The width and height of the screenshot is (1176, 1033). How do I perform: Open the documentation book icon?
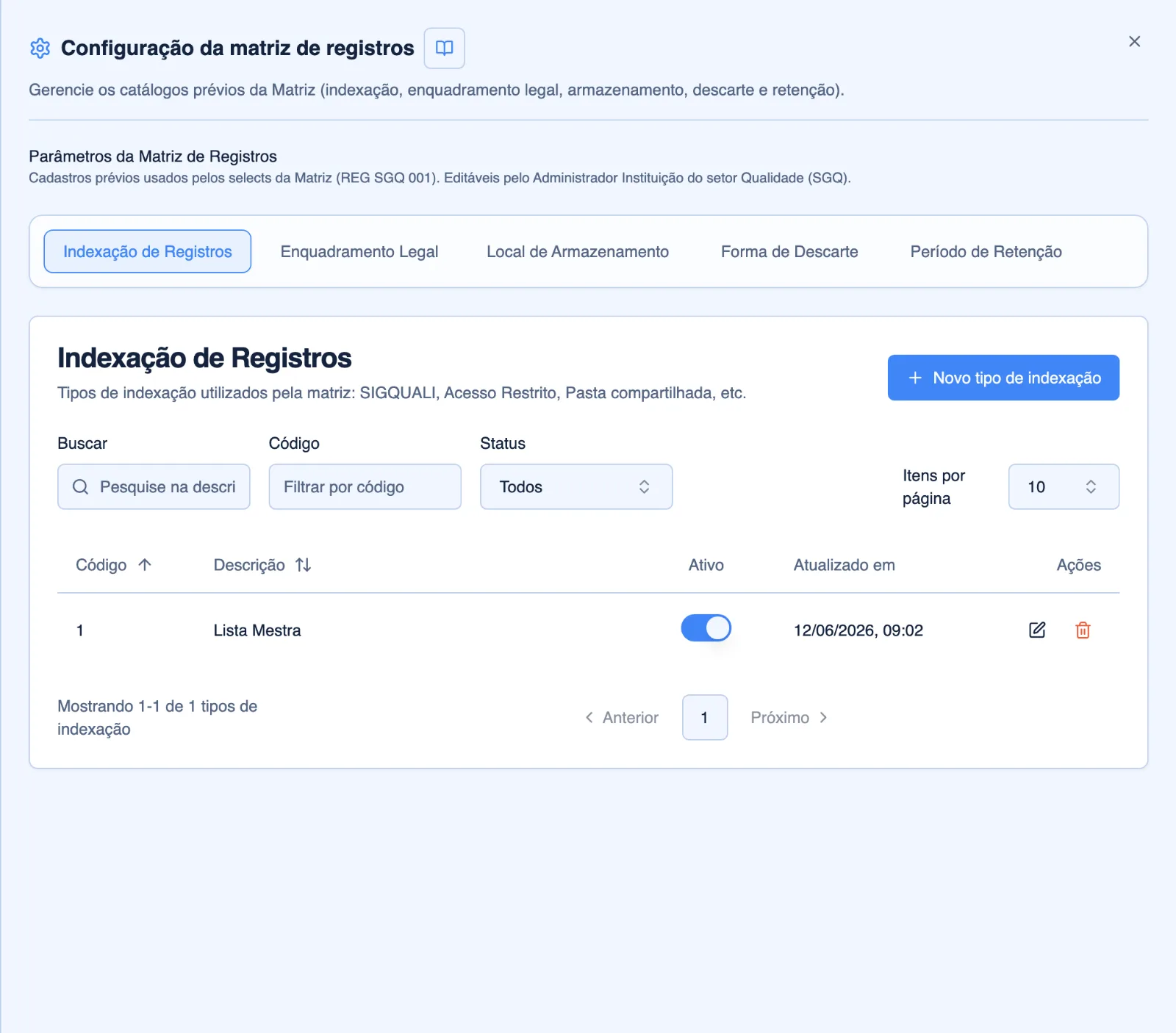pyautogui.click(x=444, y=48)
